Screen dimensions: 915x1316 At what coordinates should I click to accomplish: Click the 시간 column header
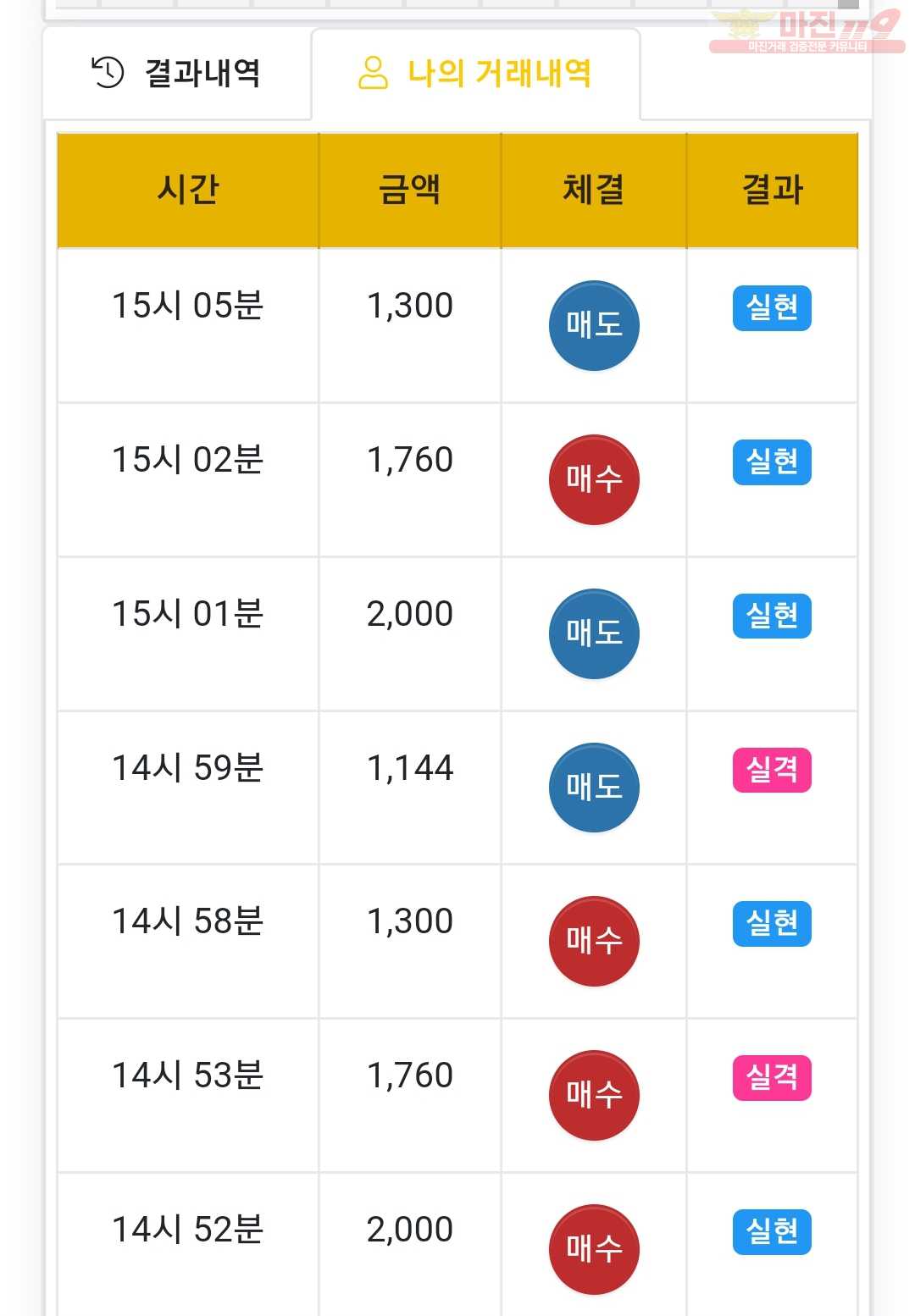pos(188,190)
